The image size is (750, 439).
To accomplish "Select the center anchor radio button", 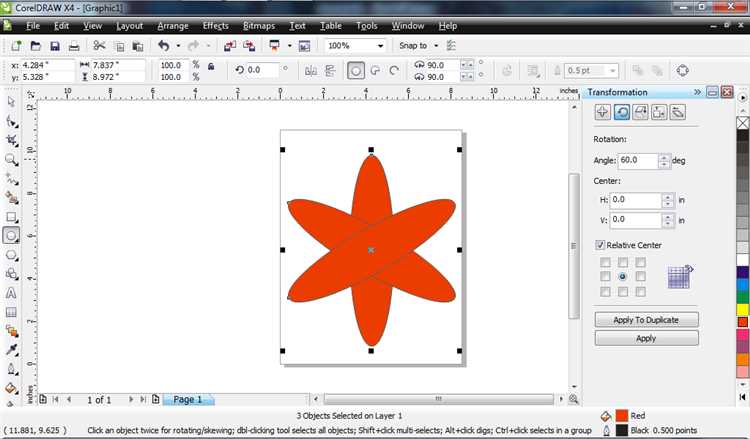I will (622, 276).
